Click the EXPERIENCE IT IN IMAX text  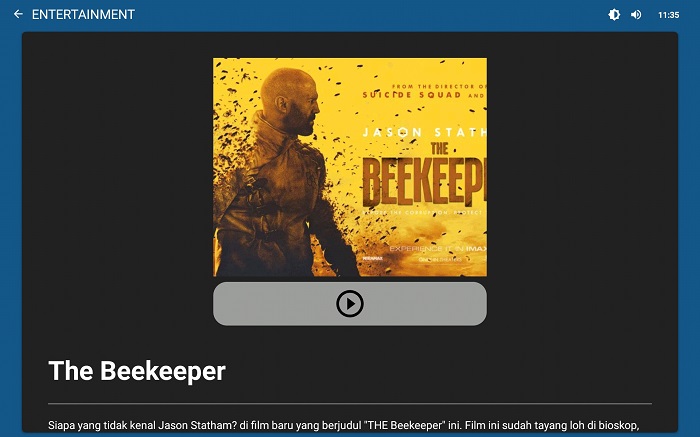[438, 248]
